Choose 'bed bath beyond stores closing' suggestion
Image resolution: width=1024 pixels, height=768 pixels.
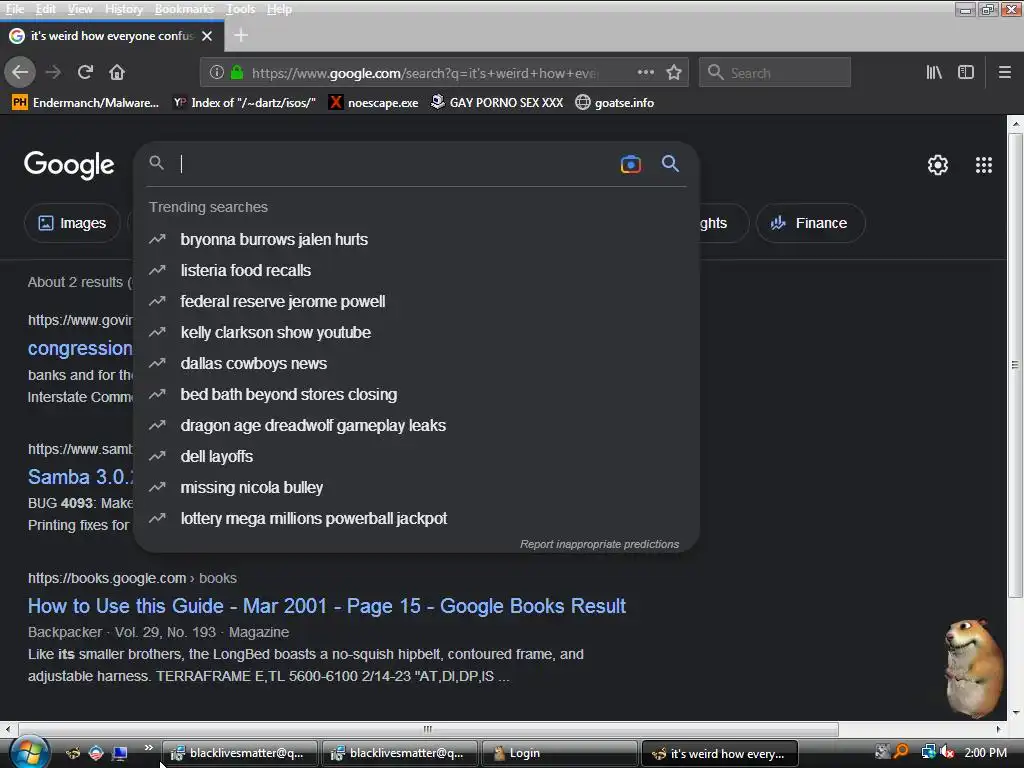click(x=416, y=394)
